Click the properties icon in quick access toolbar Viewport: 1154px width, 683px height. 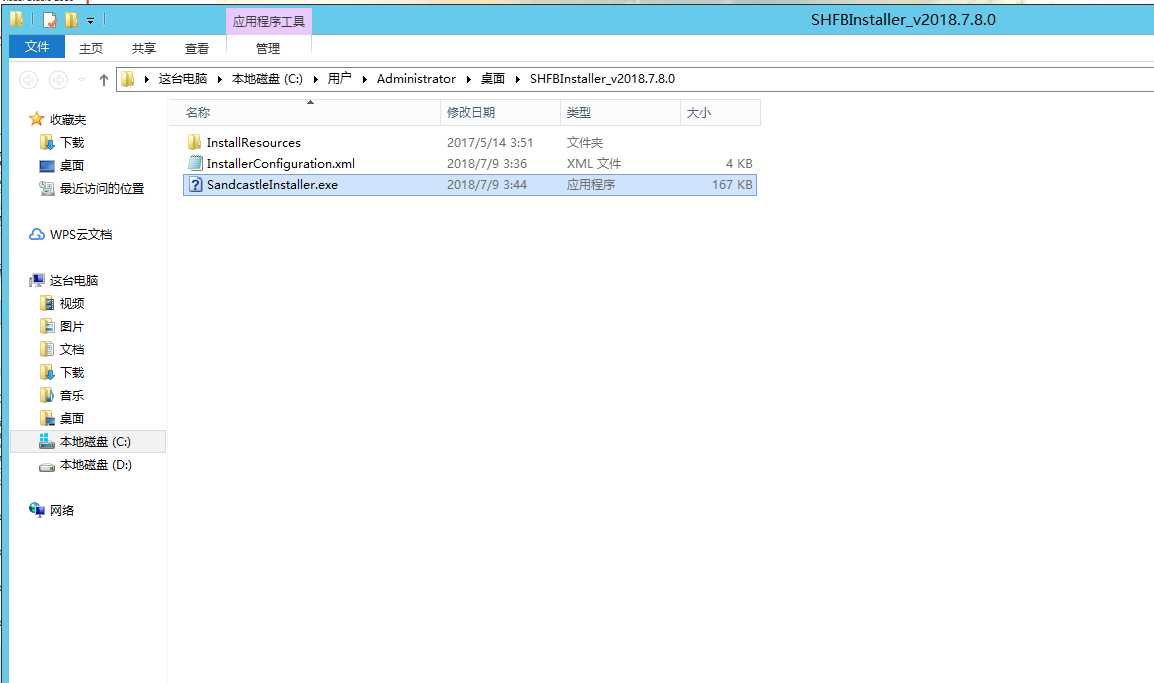click(x=49, y=20)
